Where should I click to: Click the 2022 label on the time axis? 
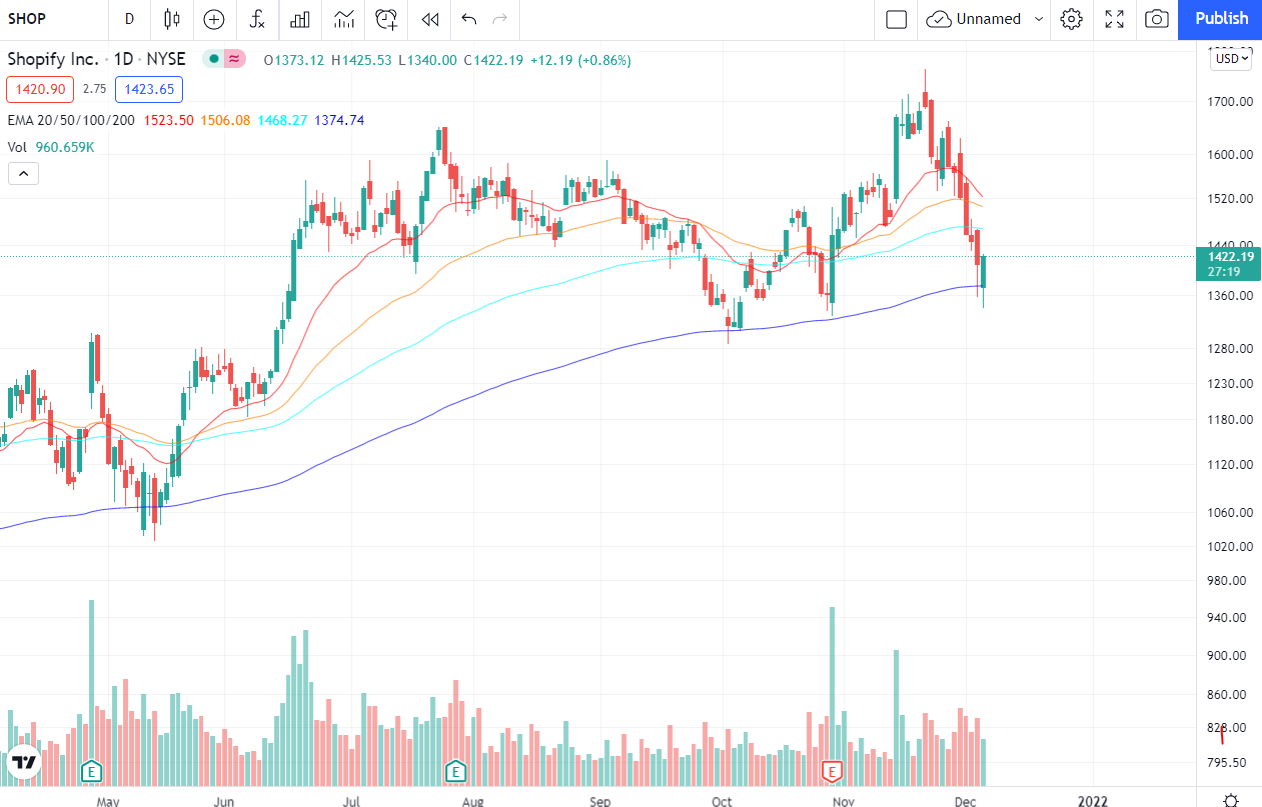pos(1092,801)
